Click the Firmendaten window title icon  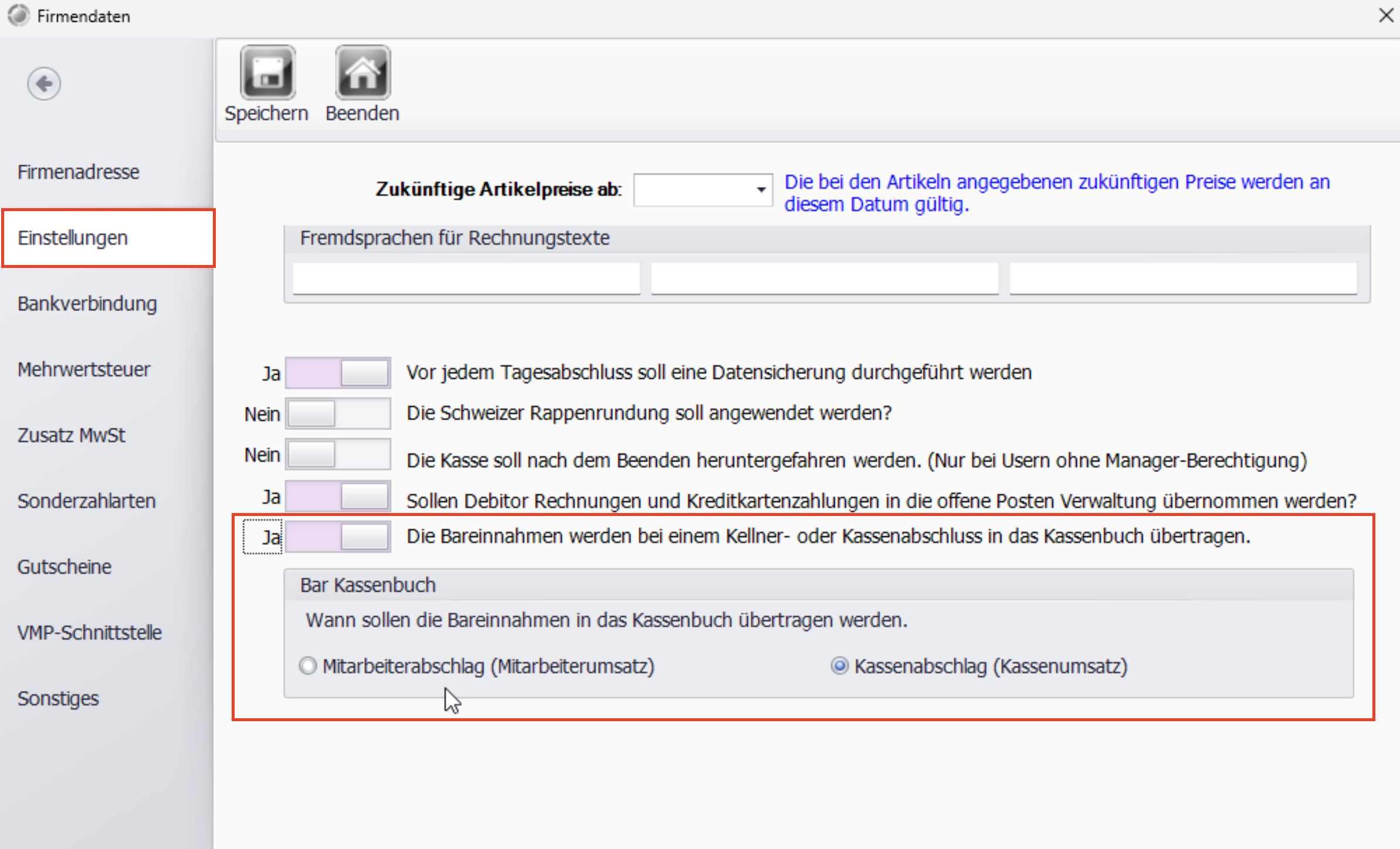(x=18, y=15)
